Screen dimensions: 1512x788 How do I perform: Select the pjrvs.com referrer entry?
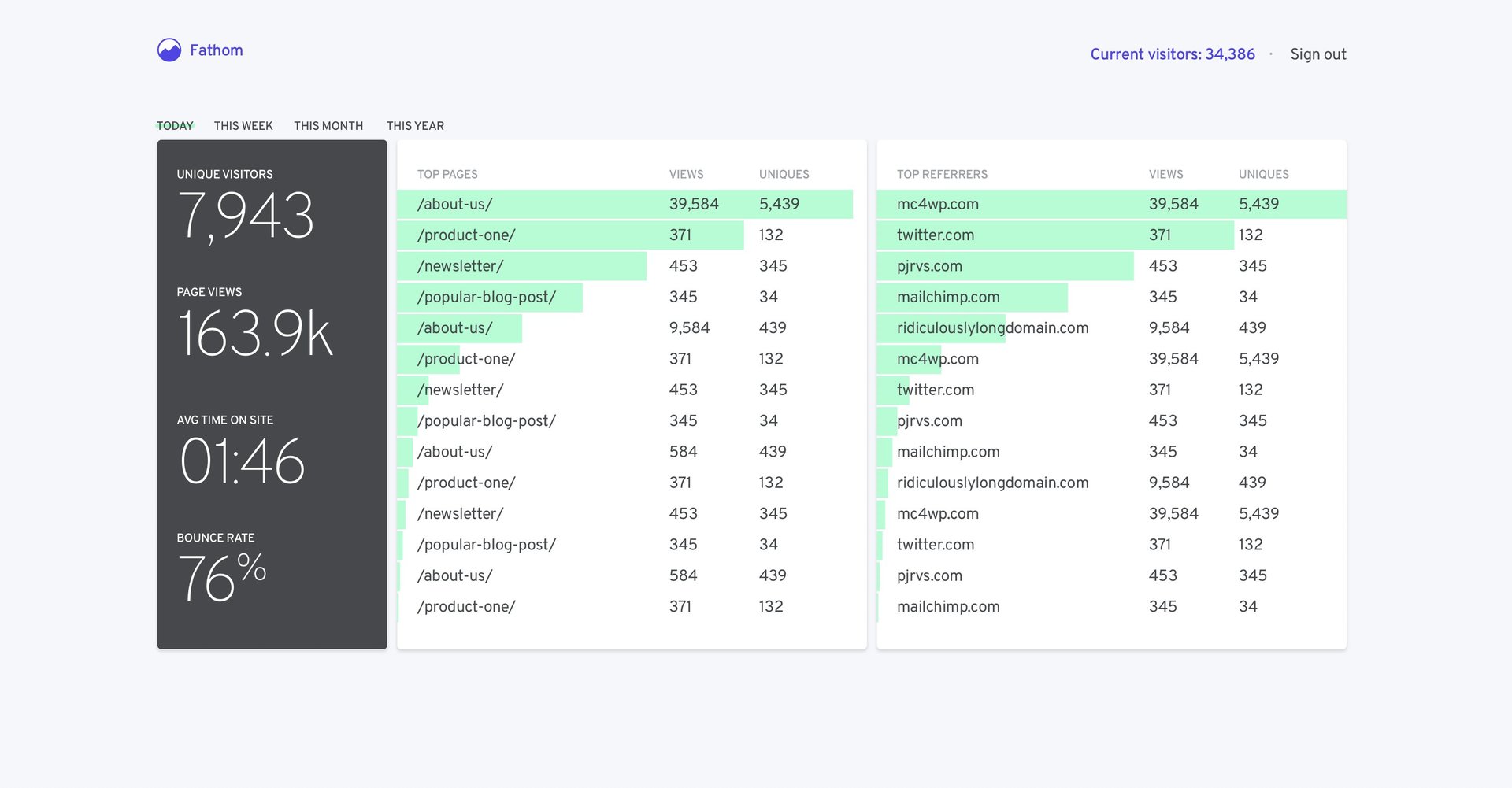point(929,265)
